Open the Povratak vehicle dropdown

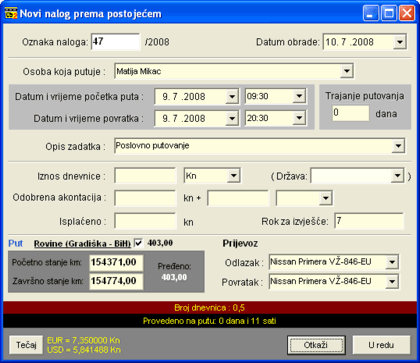point(392,282)
